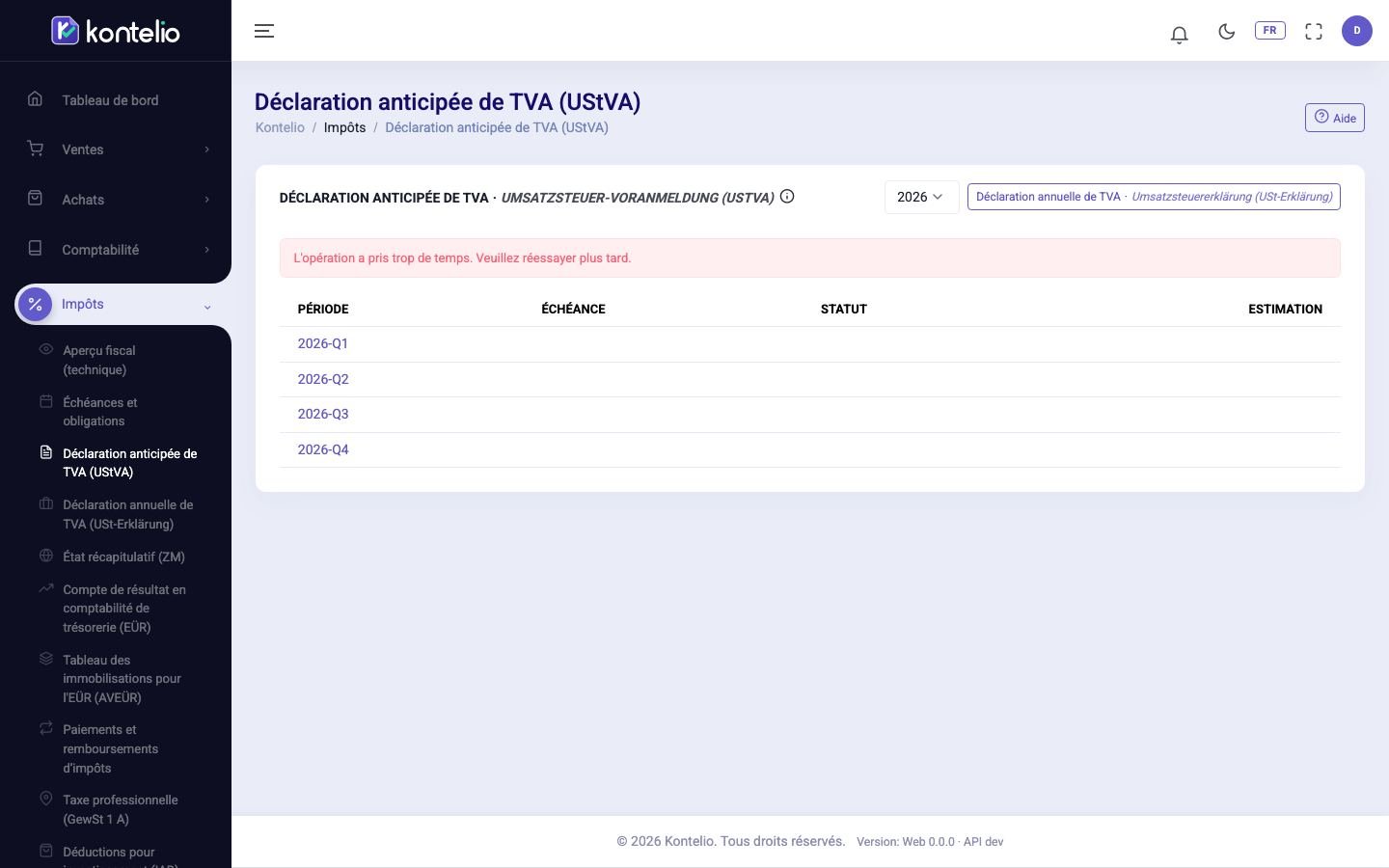Open Paiements et remboursements d'impôts
Image resolution: width=1389 pixels, height=868 pixels.
pyautogui.click(x=110, y=748)
